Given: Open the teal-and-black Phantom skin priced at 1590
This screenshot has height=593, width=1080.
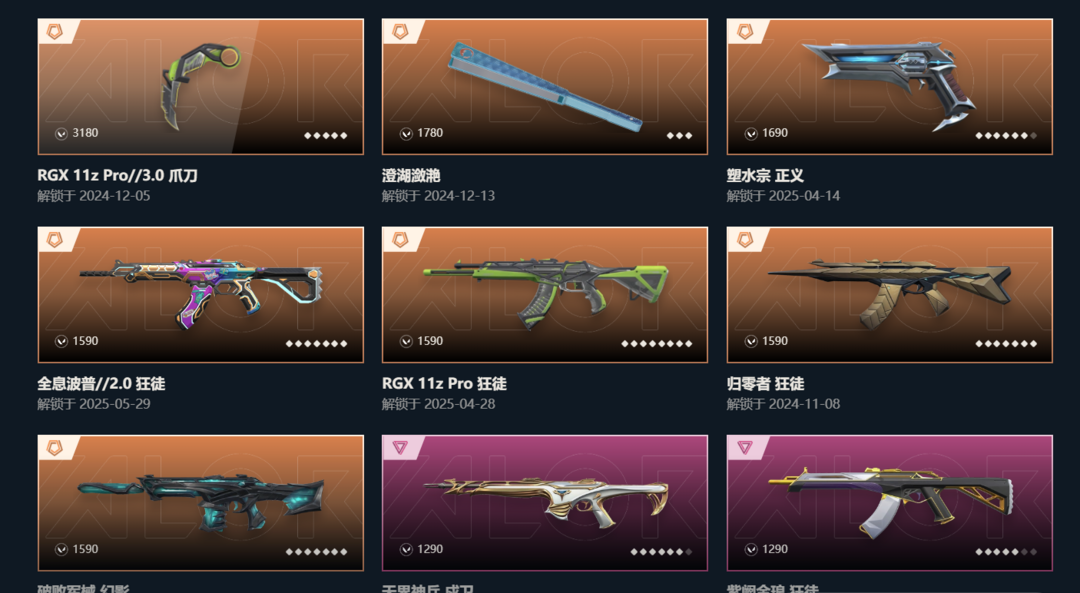Looking at the screenshot, I should 200,503.
